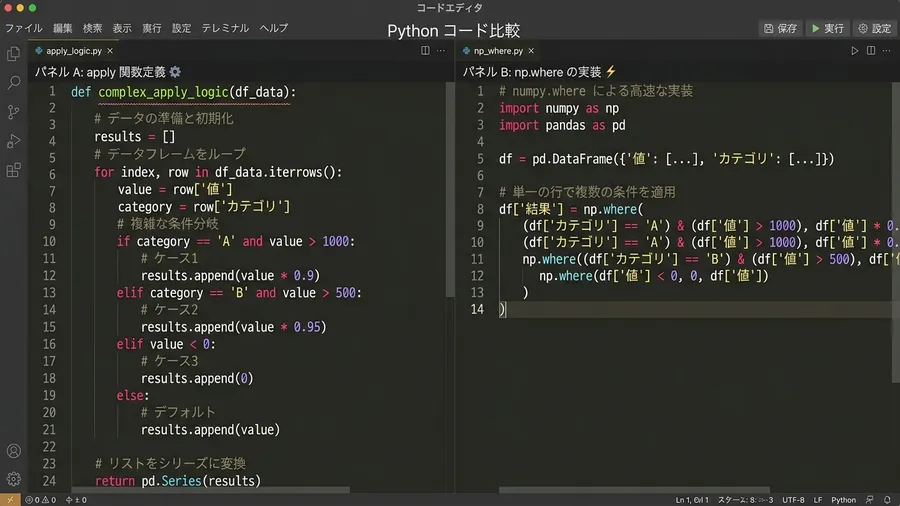Viewport: 900px width, 506px height.
Task: Open Ln 1, Col 1 cursor position
Action: click(692, 500)
